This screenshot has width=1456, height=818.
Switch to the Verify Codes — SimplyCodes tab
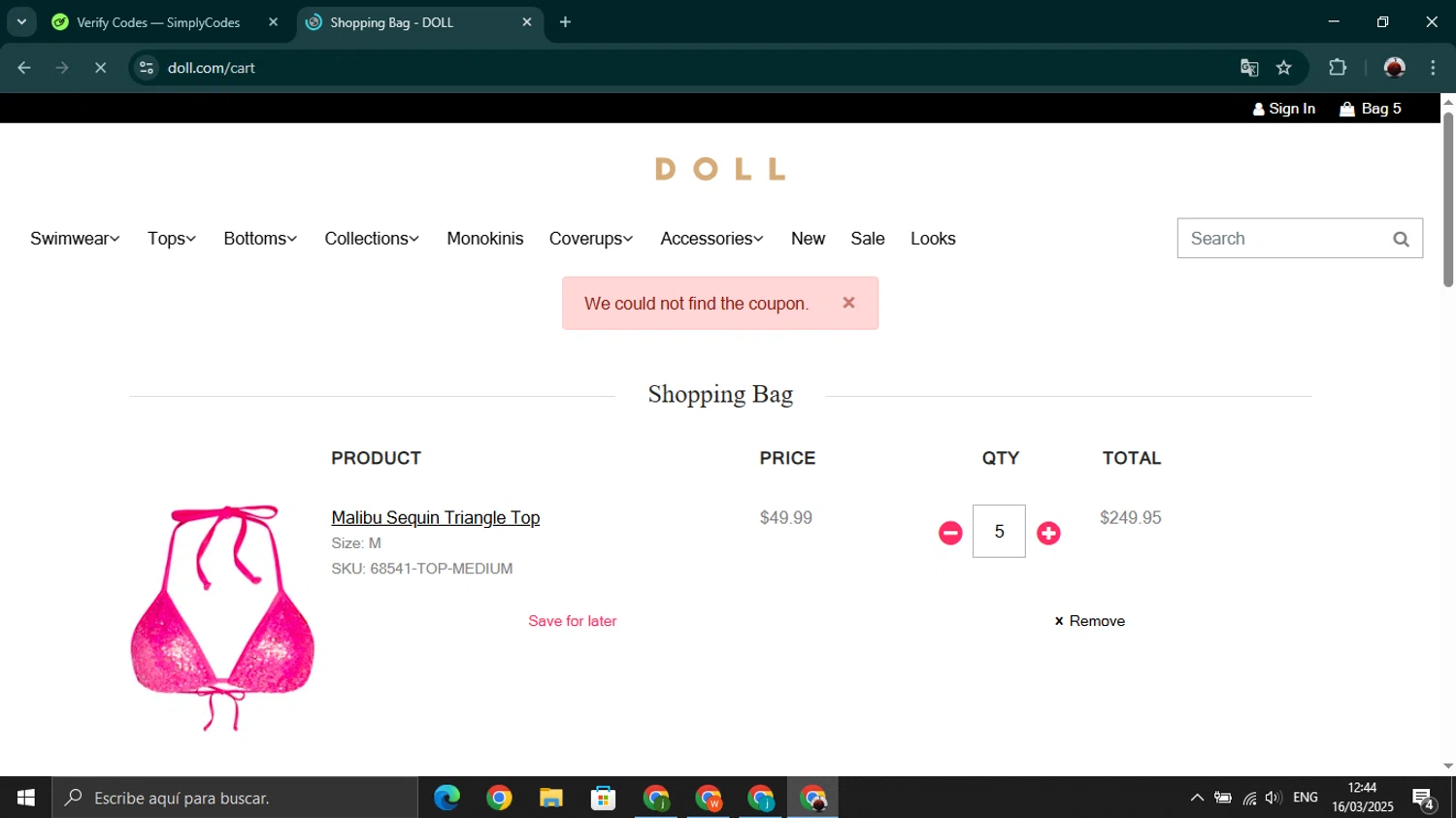(158, 22)
